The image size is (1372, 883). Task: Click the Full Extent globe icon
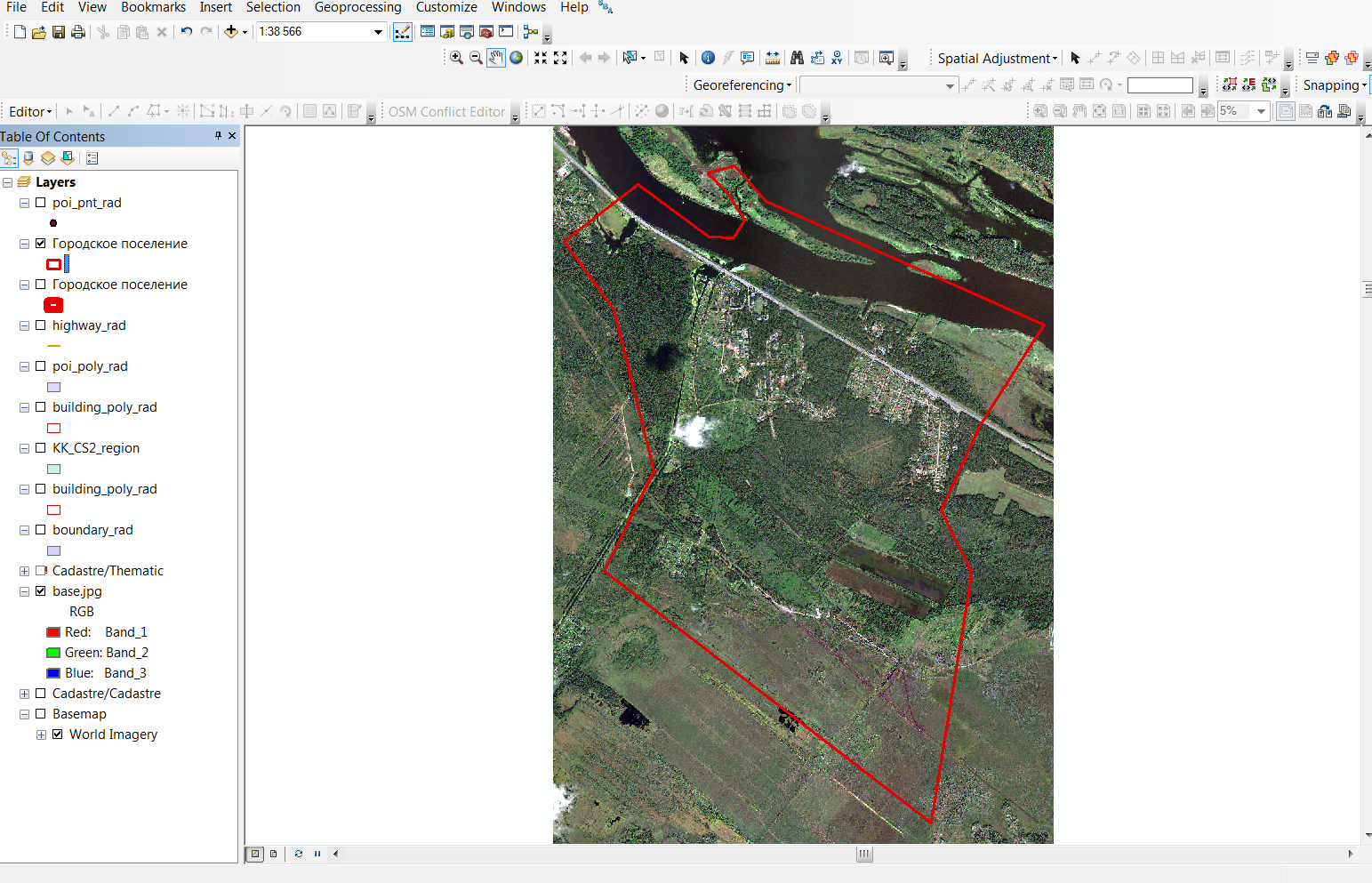point(516,58)
